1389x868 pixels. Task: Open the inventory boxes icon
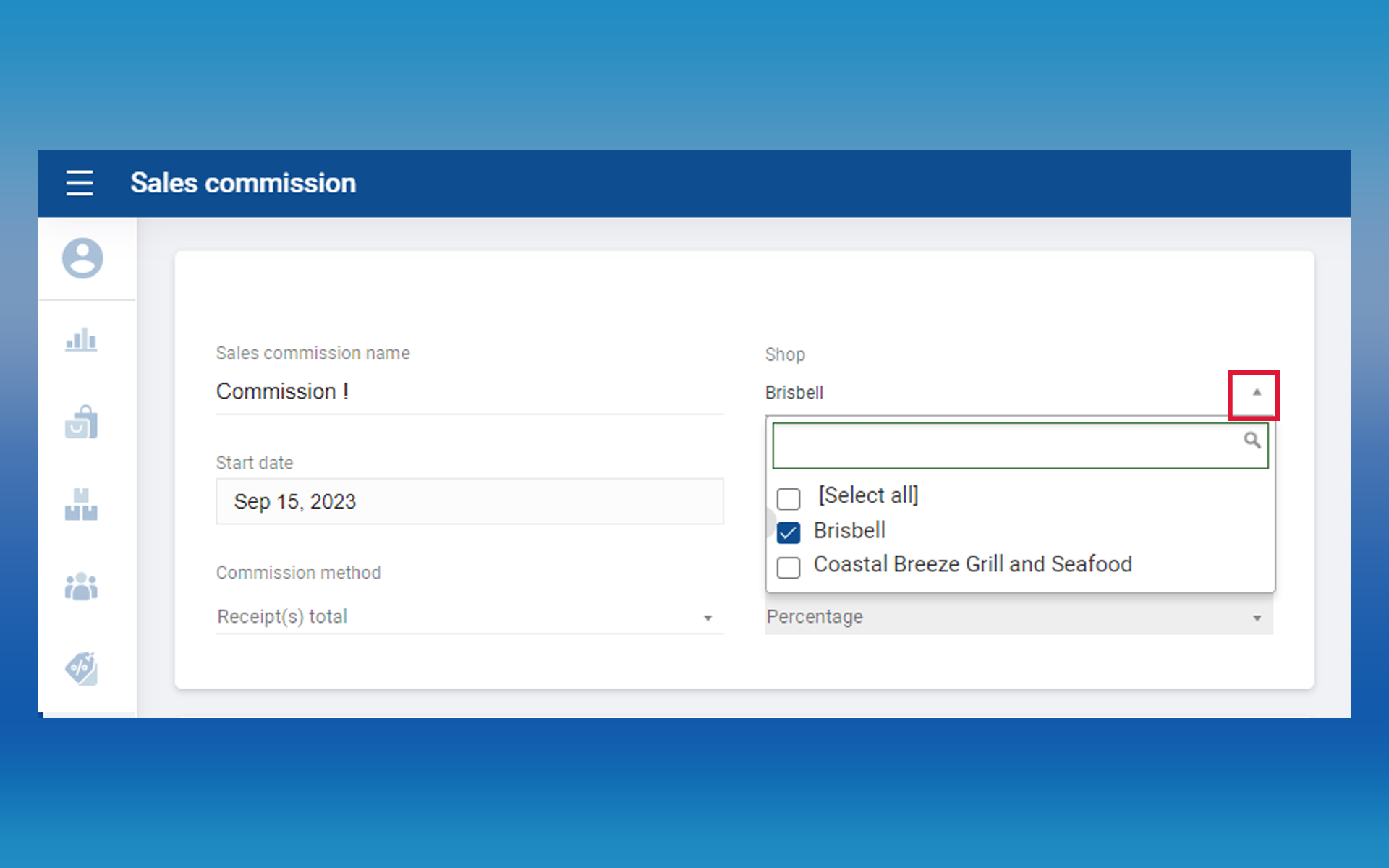click(81, 504)
